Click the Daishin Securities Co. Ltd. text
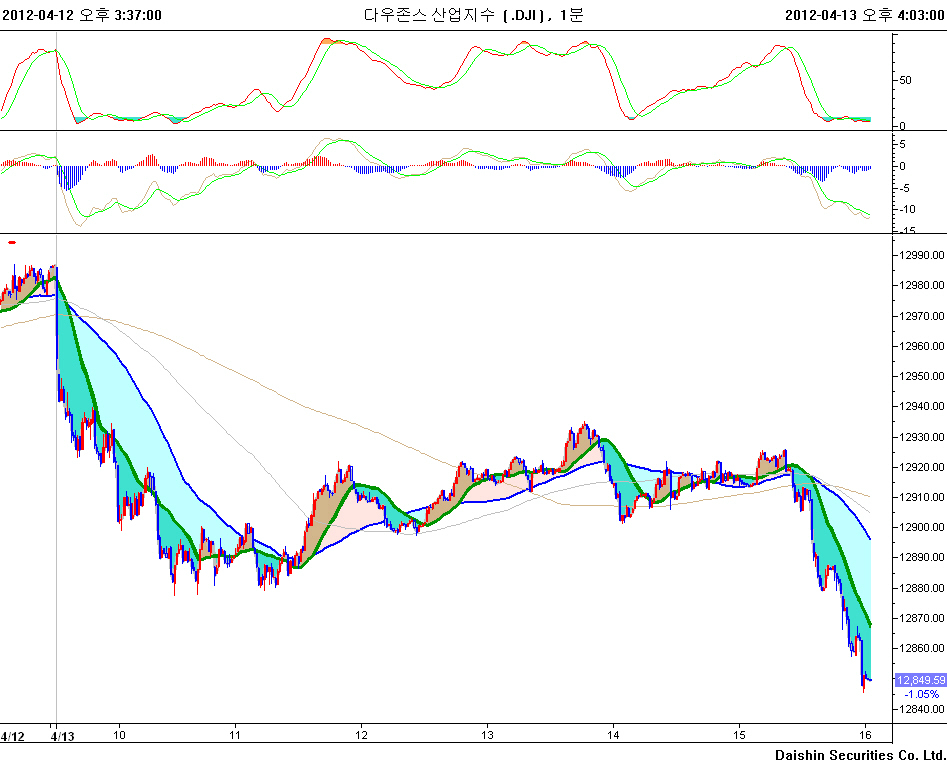 pyautogui.click(x=859, y=754)
